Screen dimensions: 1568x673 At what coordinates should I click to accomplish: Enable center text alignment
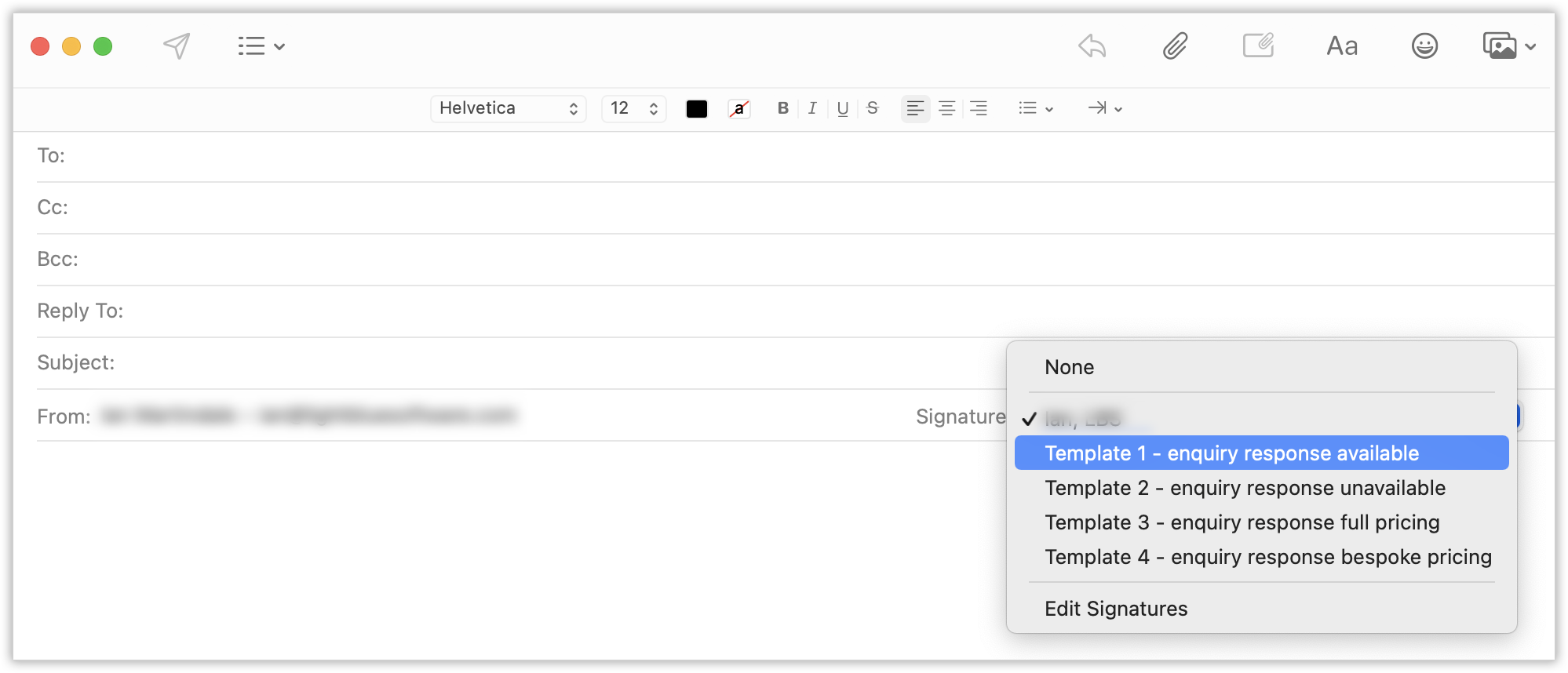pos(946,108)
